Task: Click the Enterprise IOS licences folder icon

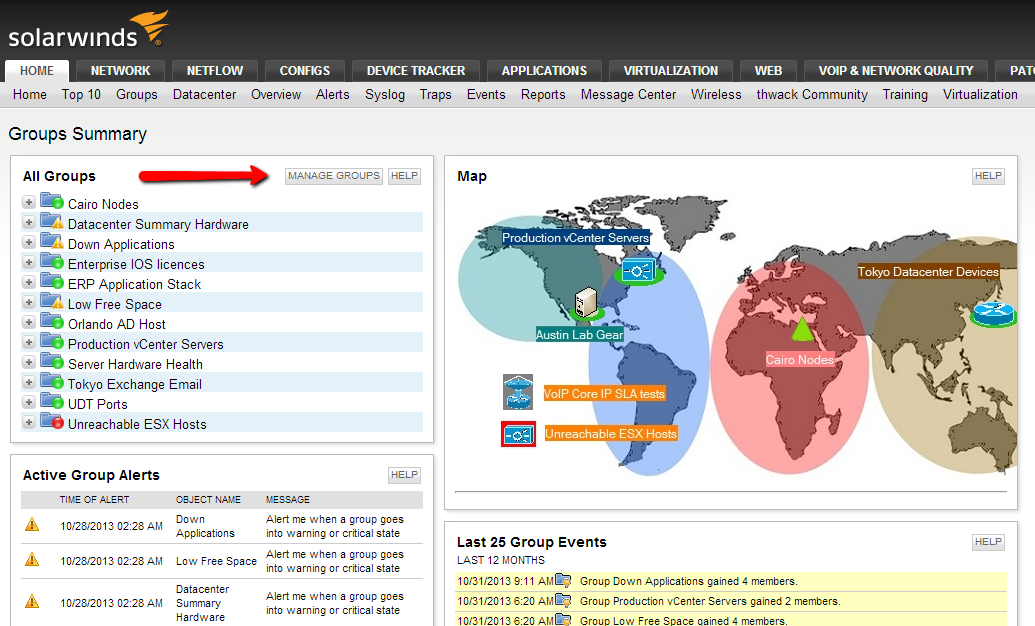Action: point(51,261)
